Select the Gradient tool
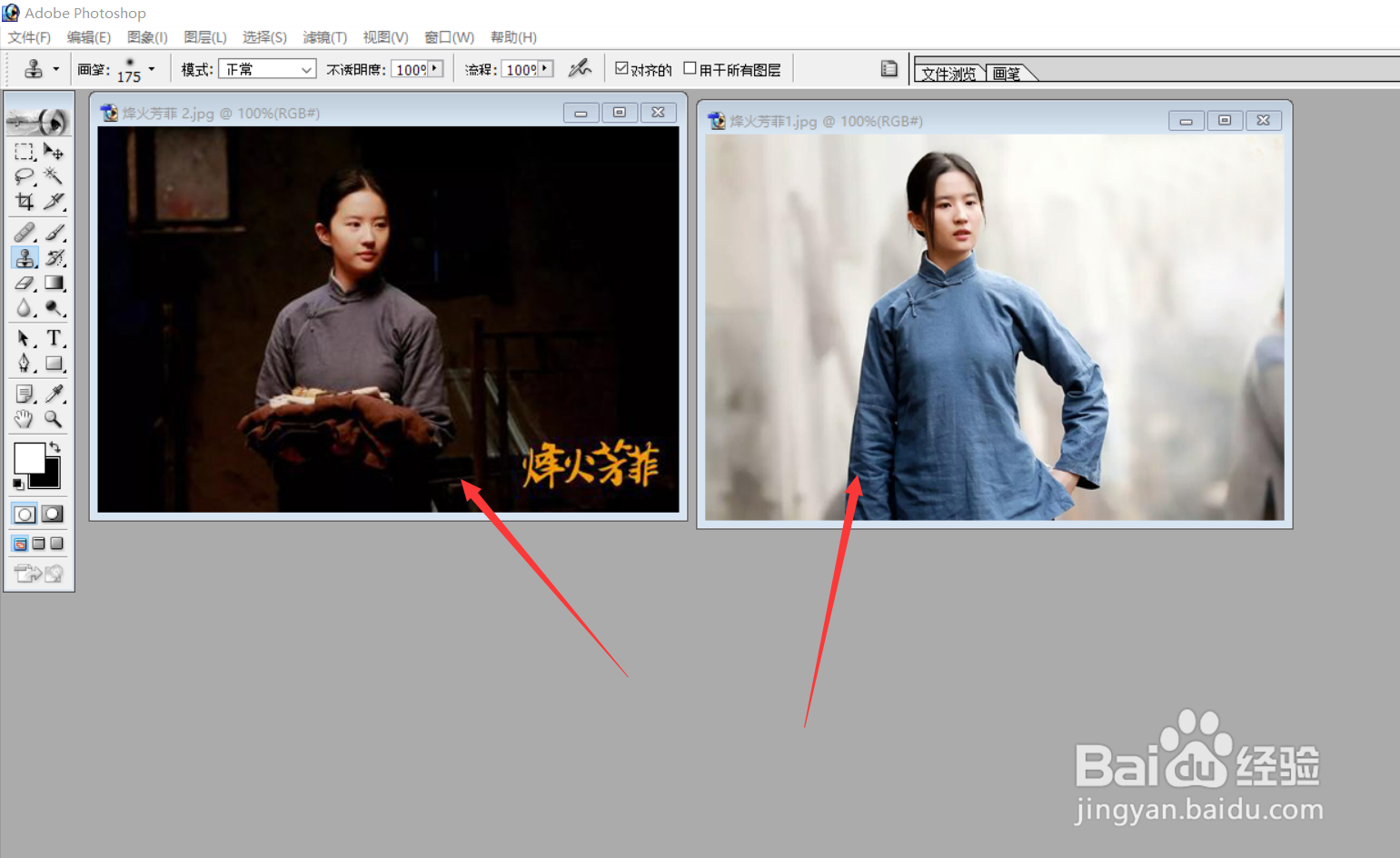This screenshot has width=1400, height=858. [54, 284]
